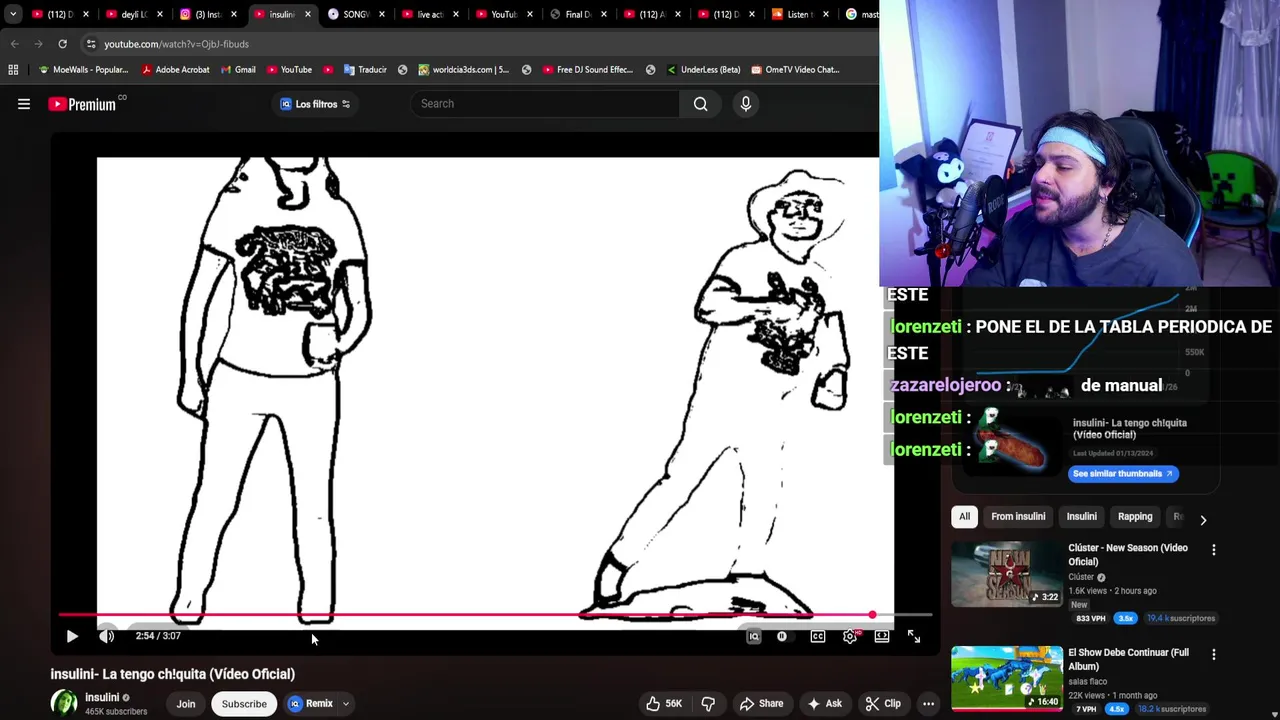Open MoeWalls bookmark

[83, 70]
